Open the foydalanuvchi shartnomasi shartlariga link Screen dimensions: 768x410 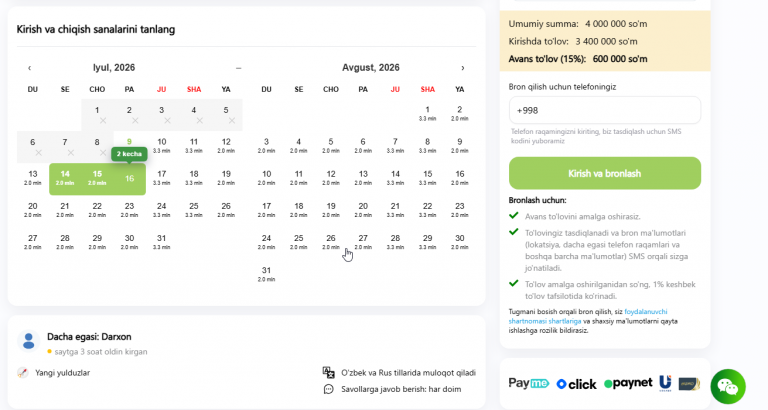[588, 316]
